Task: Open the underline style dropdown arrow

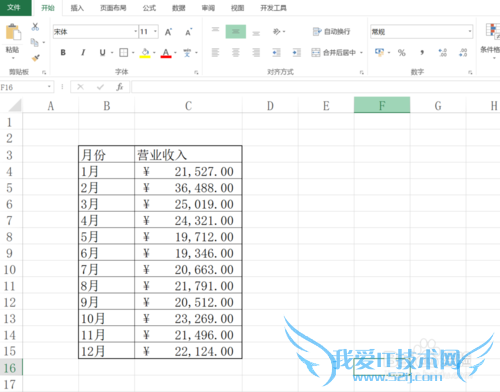Action: click(x=112, y=52)
